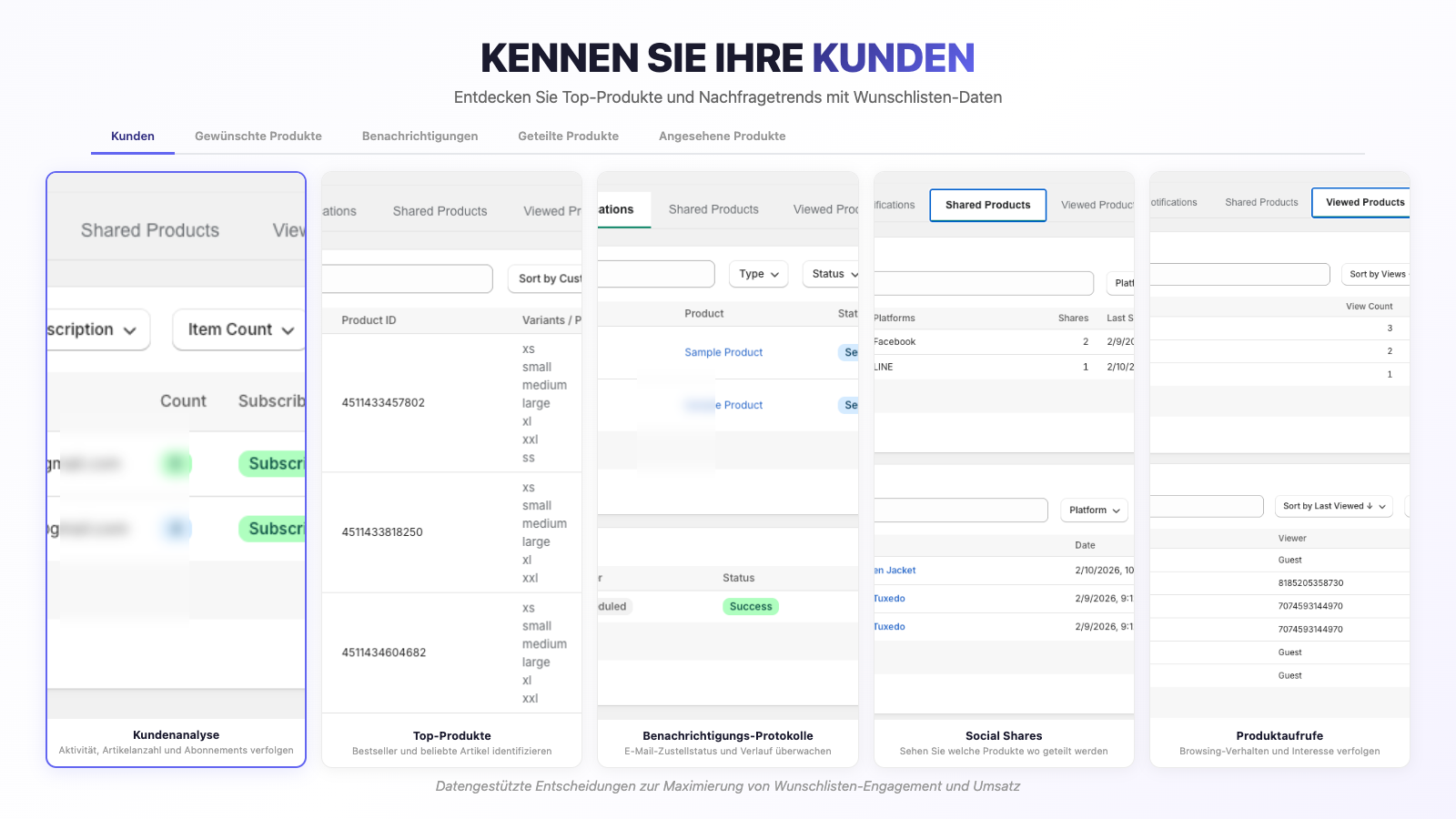Switch to Gewünschte Produkte tab
1456x819 pixels.
258,136
